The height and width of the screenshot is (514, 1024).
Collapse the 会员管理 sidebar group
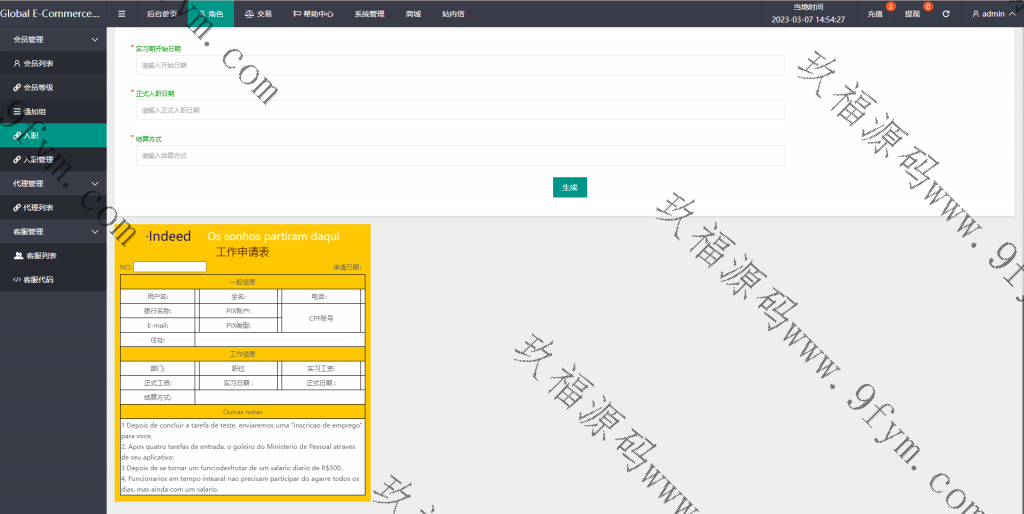tap(95, 39)
